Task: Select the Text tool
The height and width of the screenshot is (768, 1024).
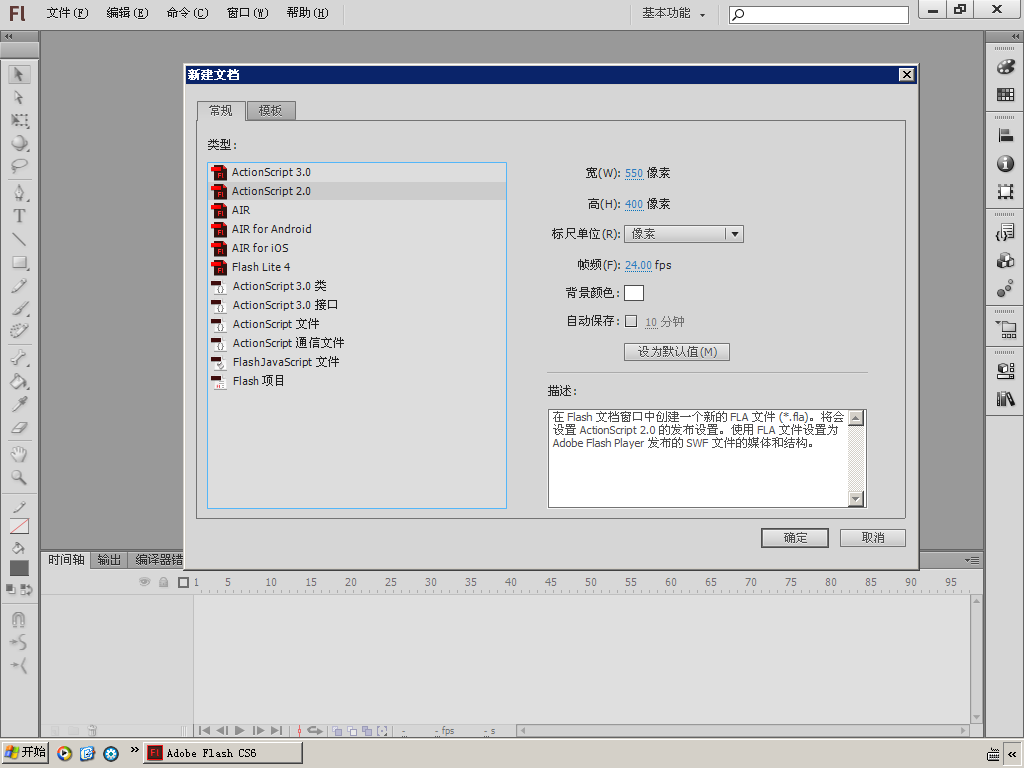Action: (19, 216)
